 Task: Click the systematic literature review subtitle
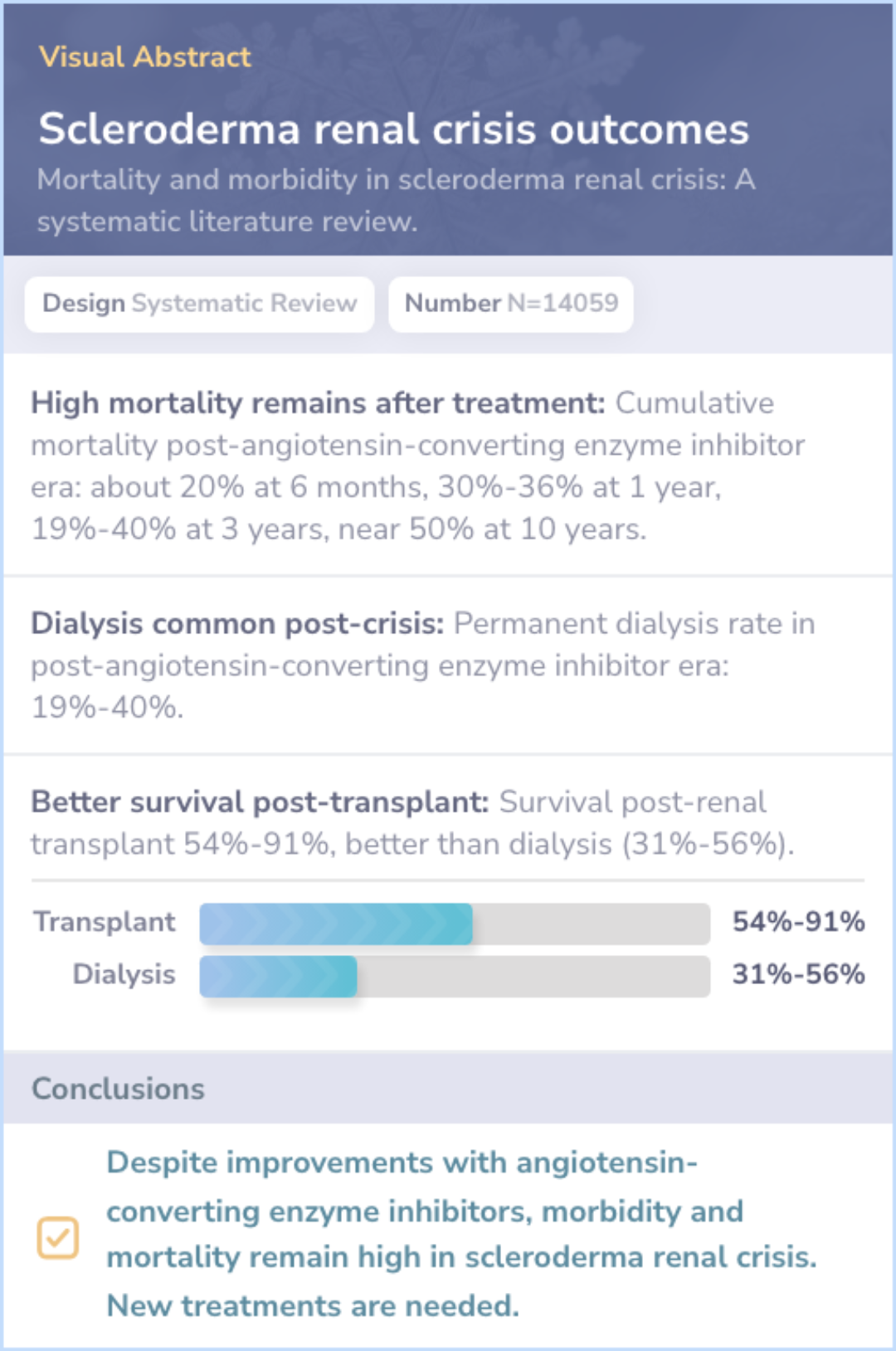click(396, 200)
